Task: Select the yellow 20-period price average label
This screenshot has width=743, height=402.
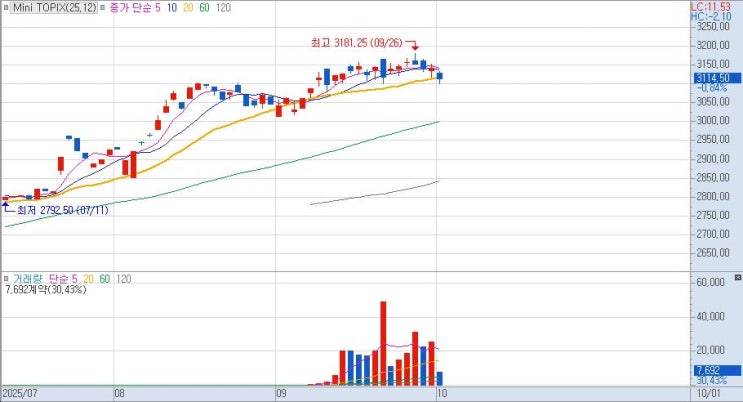Action: pos(188,8)
